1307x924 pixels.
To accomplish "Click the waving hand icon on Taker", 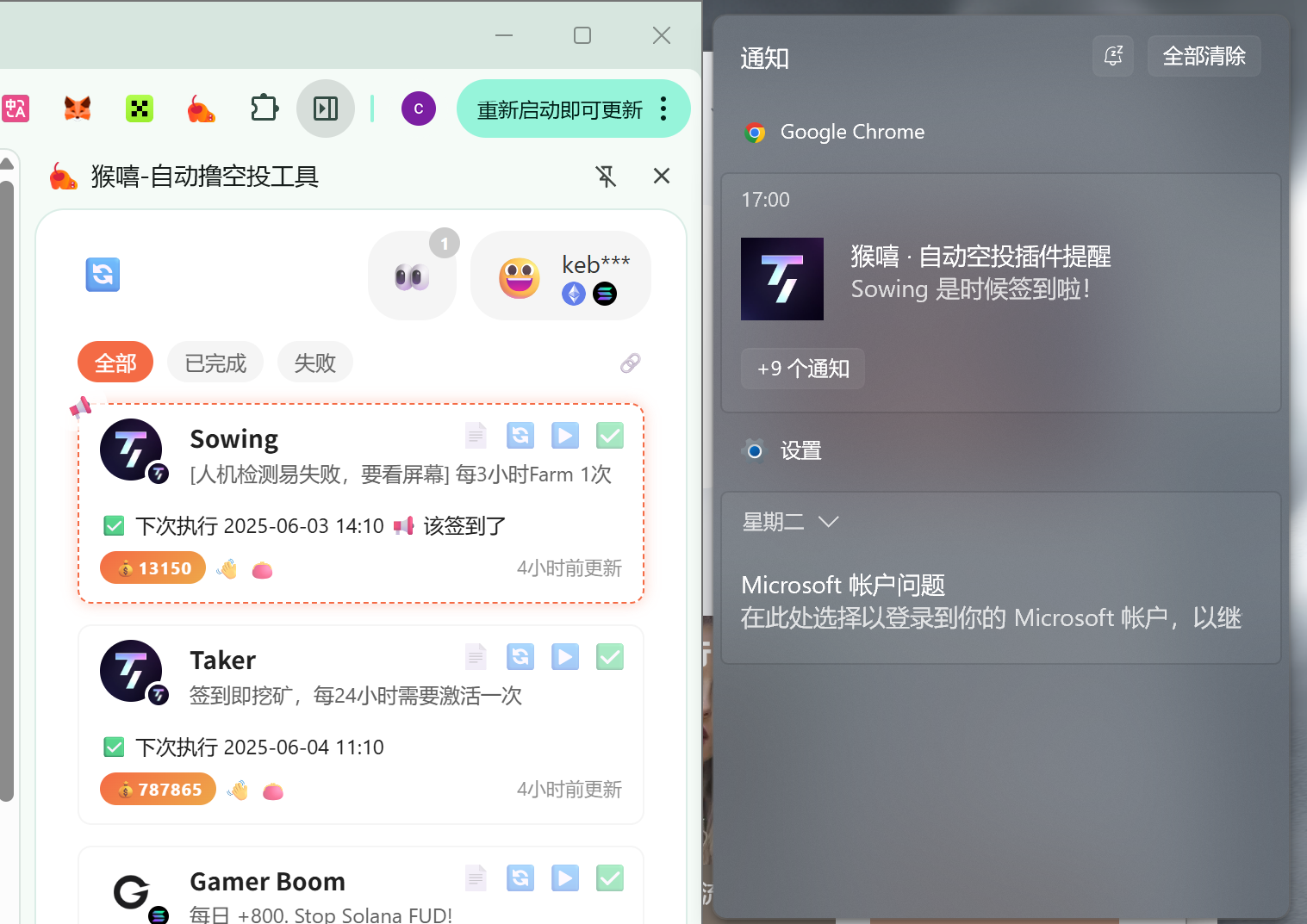I will coord(238,791).
